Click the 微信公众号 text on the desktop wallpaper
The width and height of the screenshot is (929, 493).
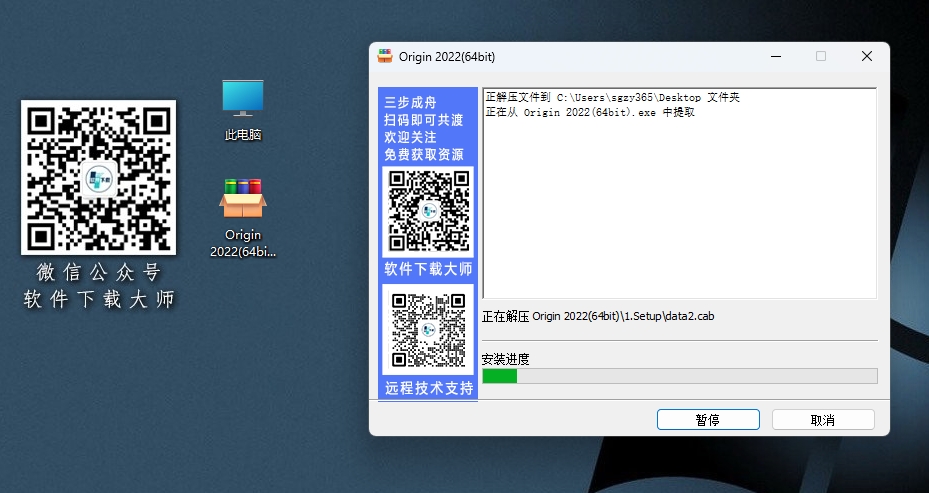click(x=98, y=273)
